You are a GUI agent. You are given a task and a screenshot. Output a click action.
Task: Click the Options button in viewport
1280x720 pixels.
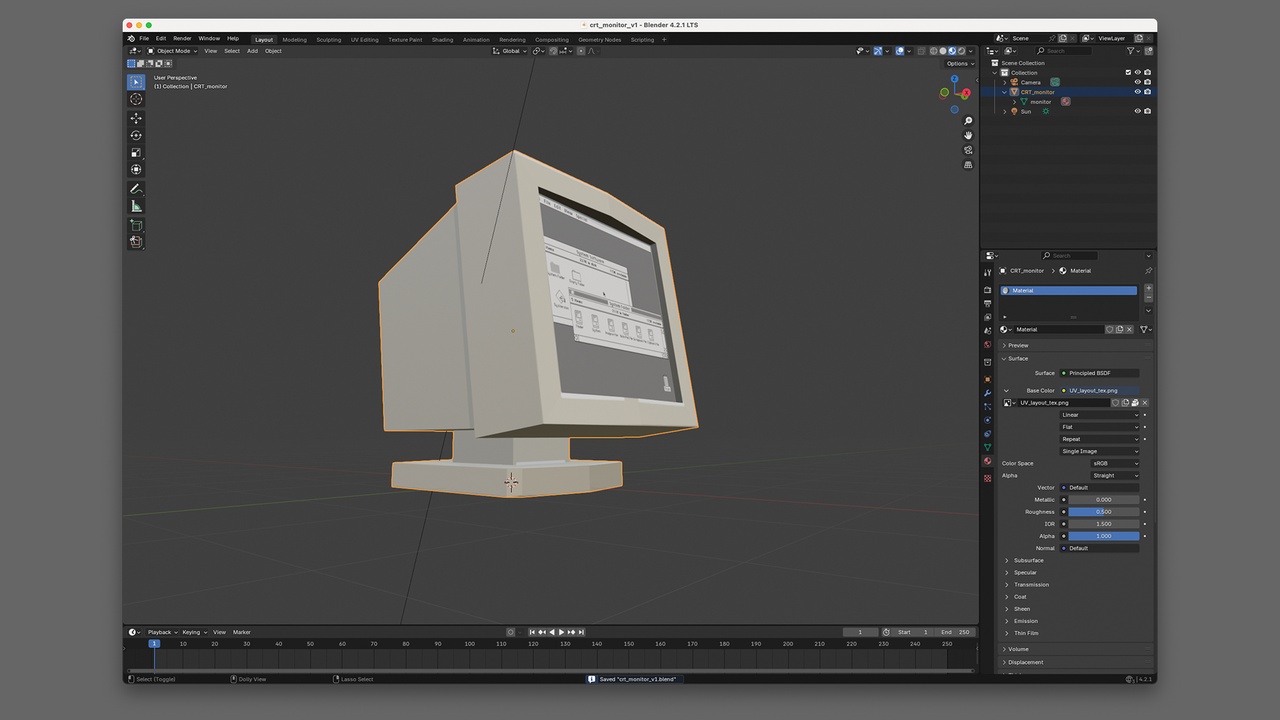[960, 63]
